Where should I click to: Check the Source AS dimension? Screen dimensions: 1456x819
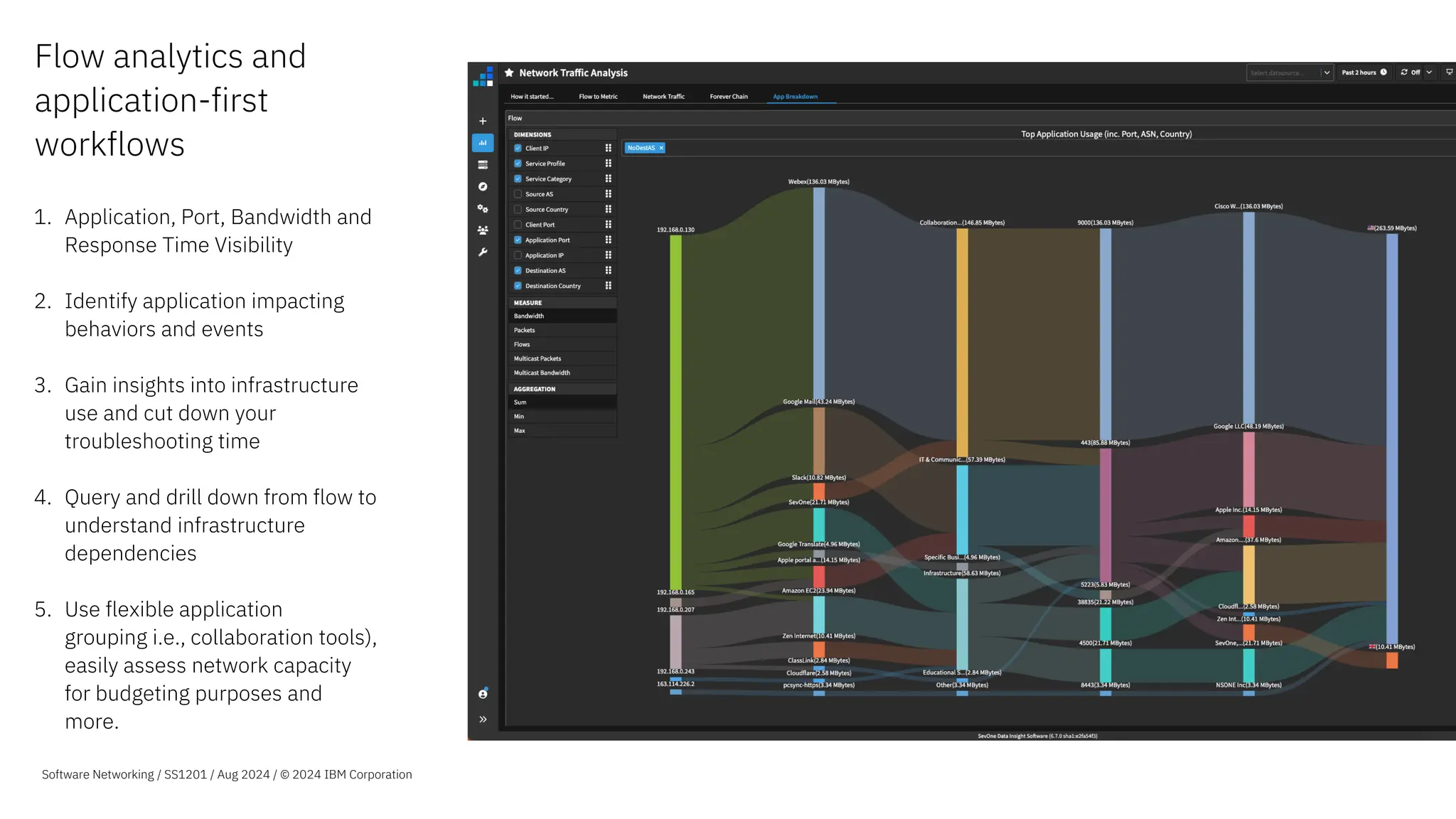pos(518,194)
